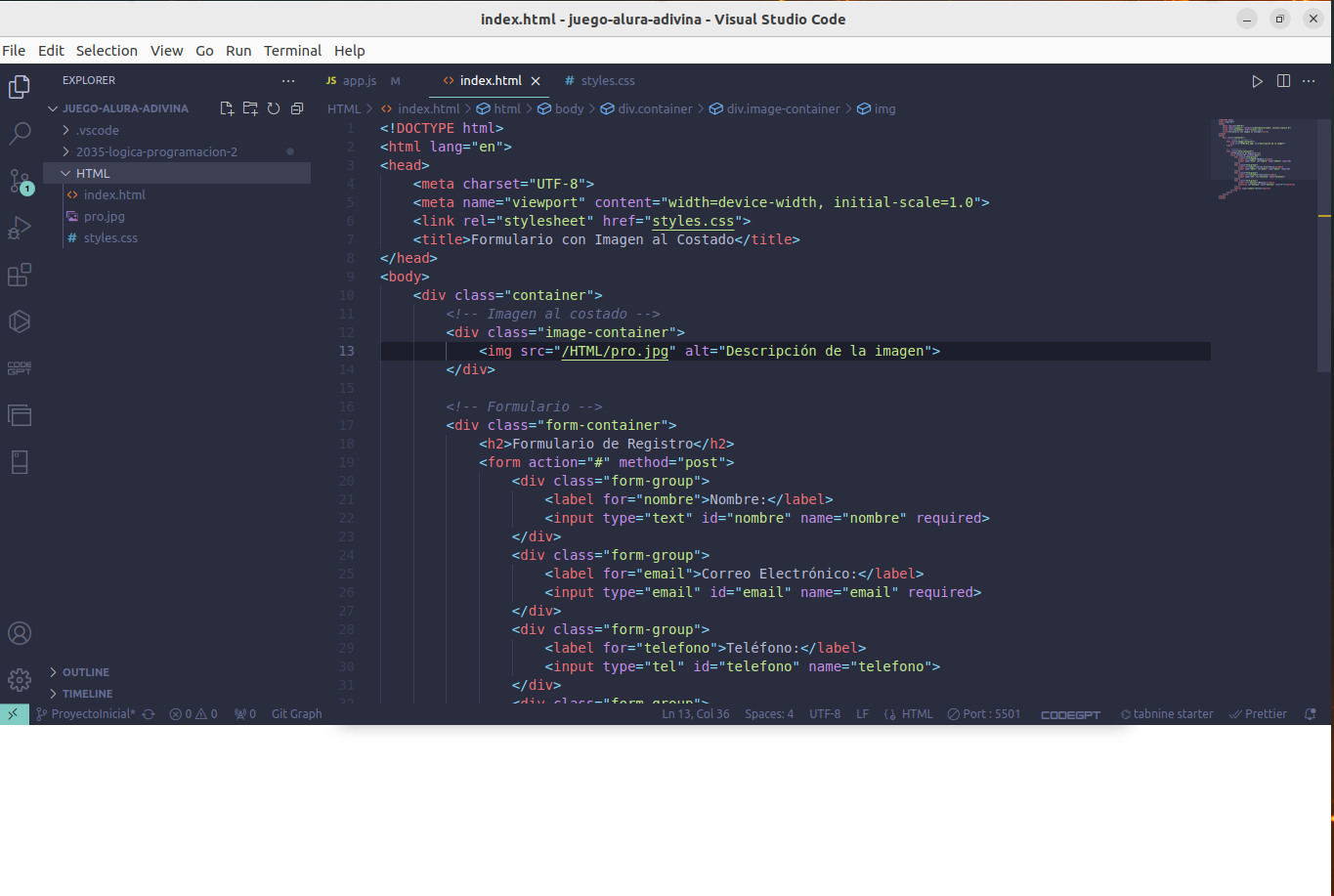
Task: Select the index.html editor tab
Action: (x=492, y=81)
